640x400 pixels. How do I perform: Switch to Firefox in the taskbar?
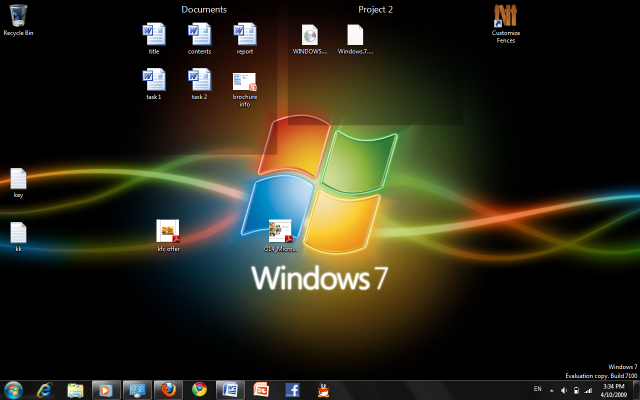(x=168, y=390)
